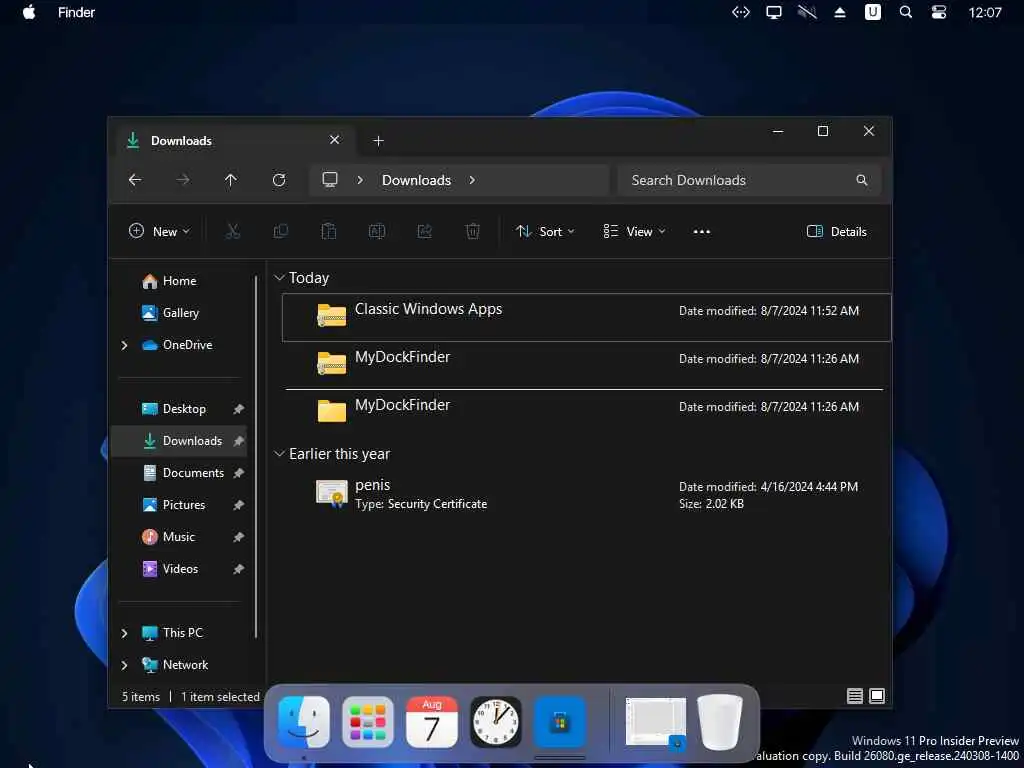
Task: Click chevron after Downloads in address bar
Action: tap(472, 180)
